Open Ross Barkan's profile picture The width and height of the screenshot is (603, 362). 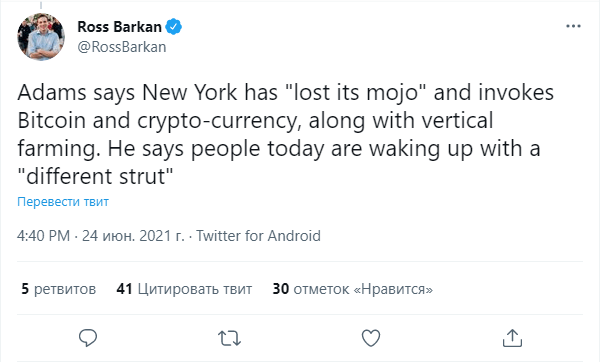coord(41,37)
